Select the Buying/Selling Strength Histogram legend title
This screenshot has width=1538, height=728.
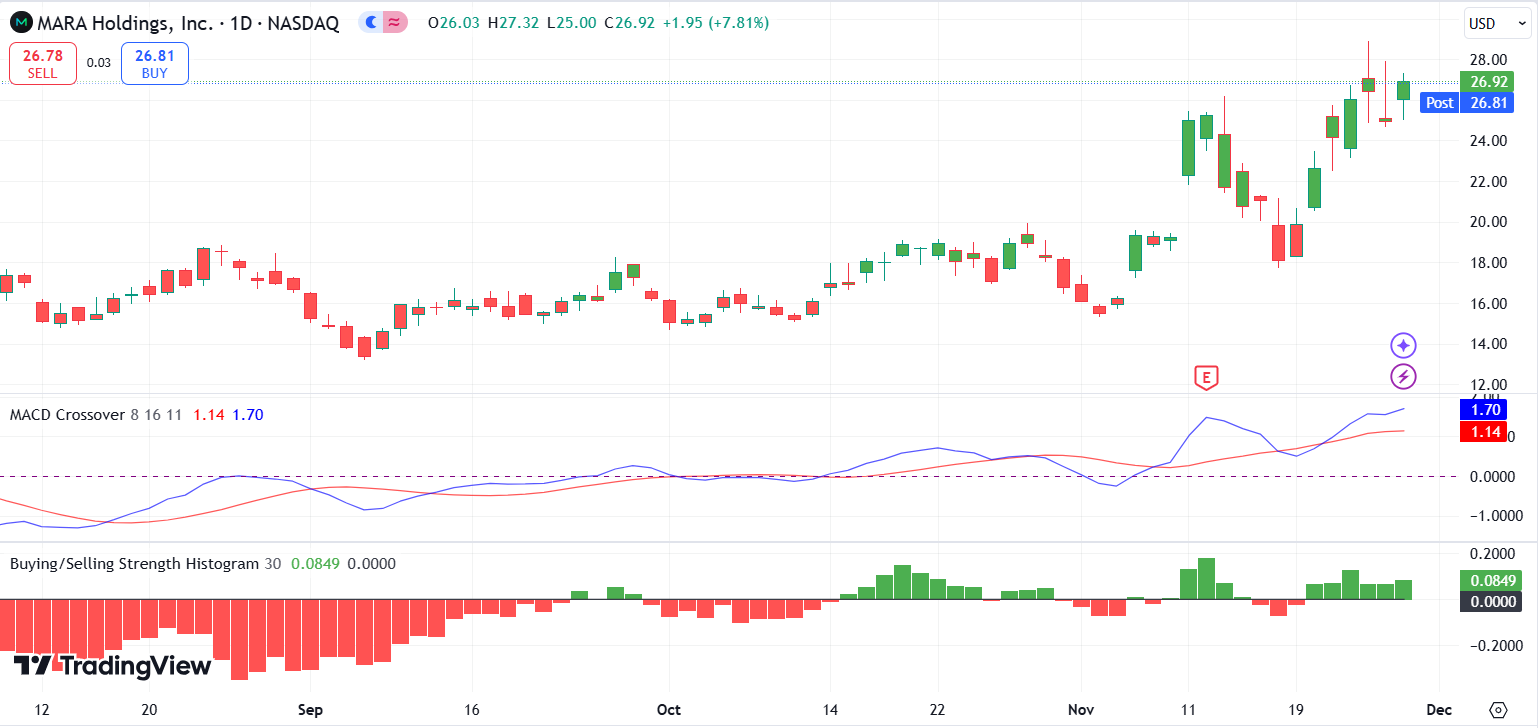coord(134,563)
